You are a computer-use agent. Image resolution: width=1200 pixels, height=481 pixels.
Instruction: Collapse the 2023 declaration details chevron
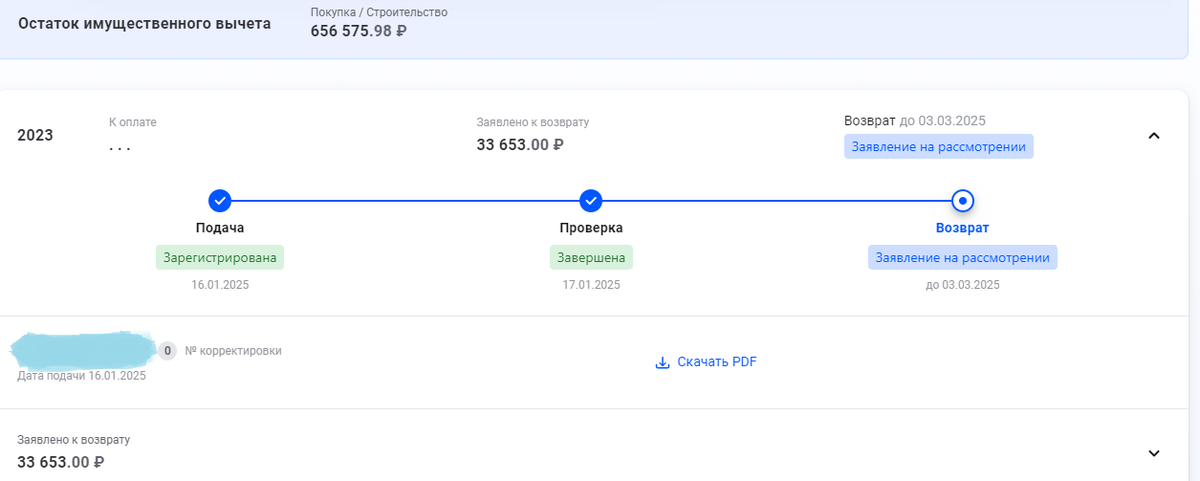click(1154, 135)
